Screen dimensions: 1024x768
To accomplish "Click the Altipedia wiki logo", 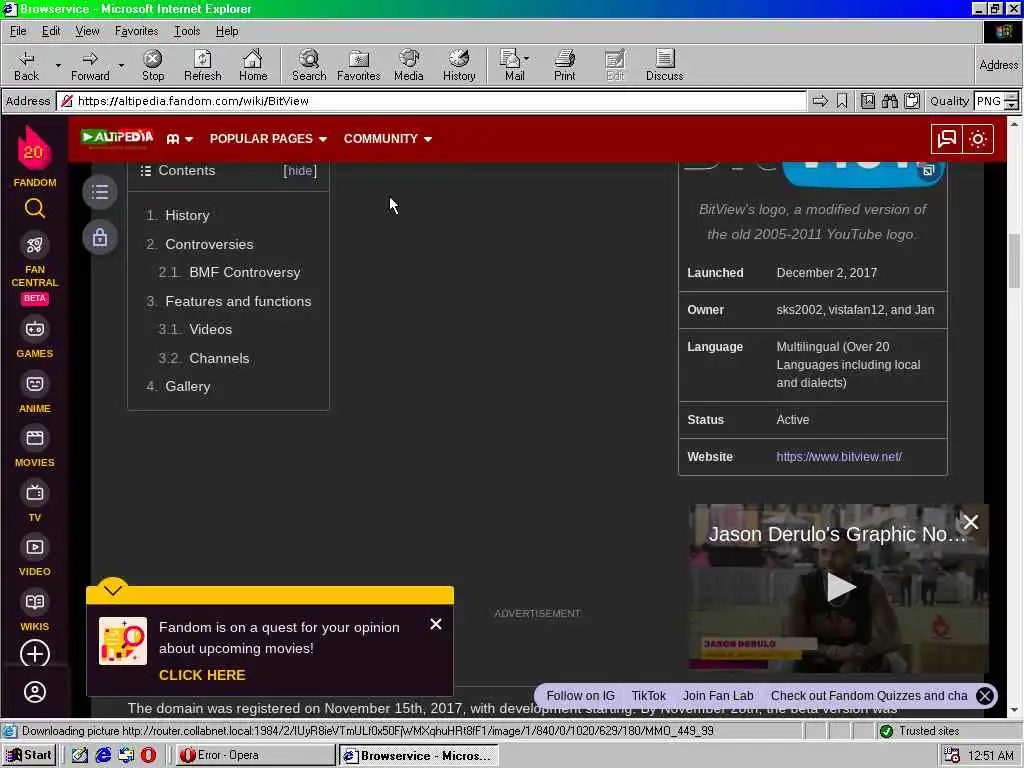I will tap(117, 138).
